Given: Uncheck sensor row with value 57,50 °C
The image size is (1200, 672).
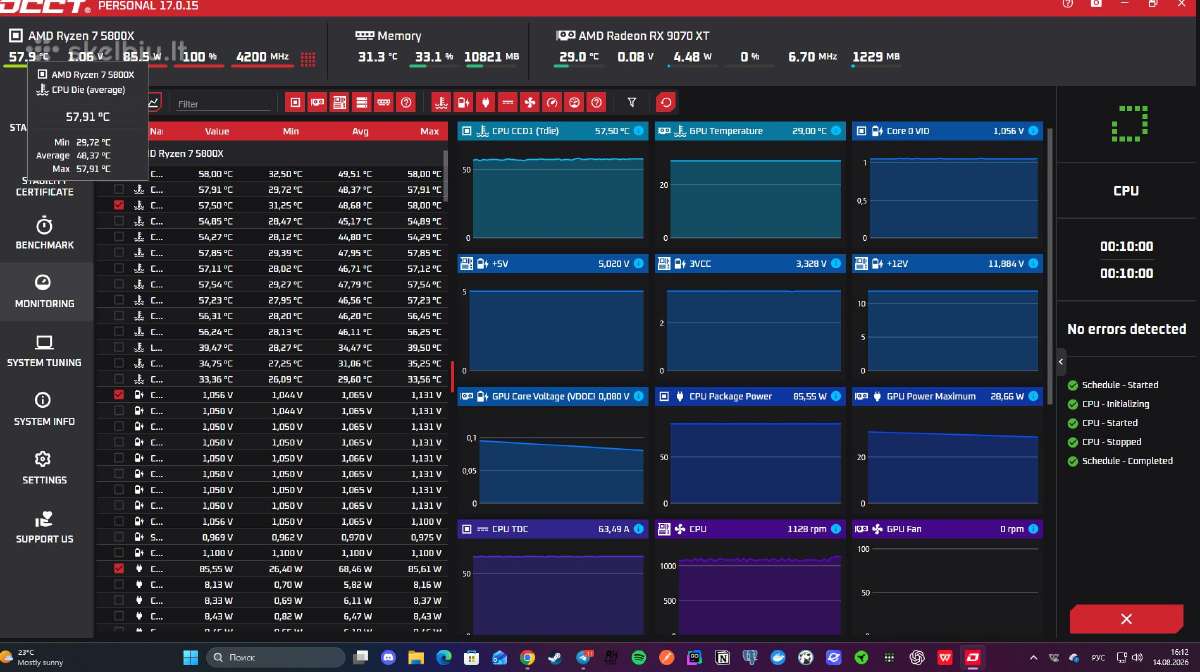Looking at the screenshot, I should 120,205.
